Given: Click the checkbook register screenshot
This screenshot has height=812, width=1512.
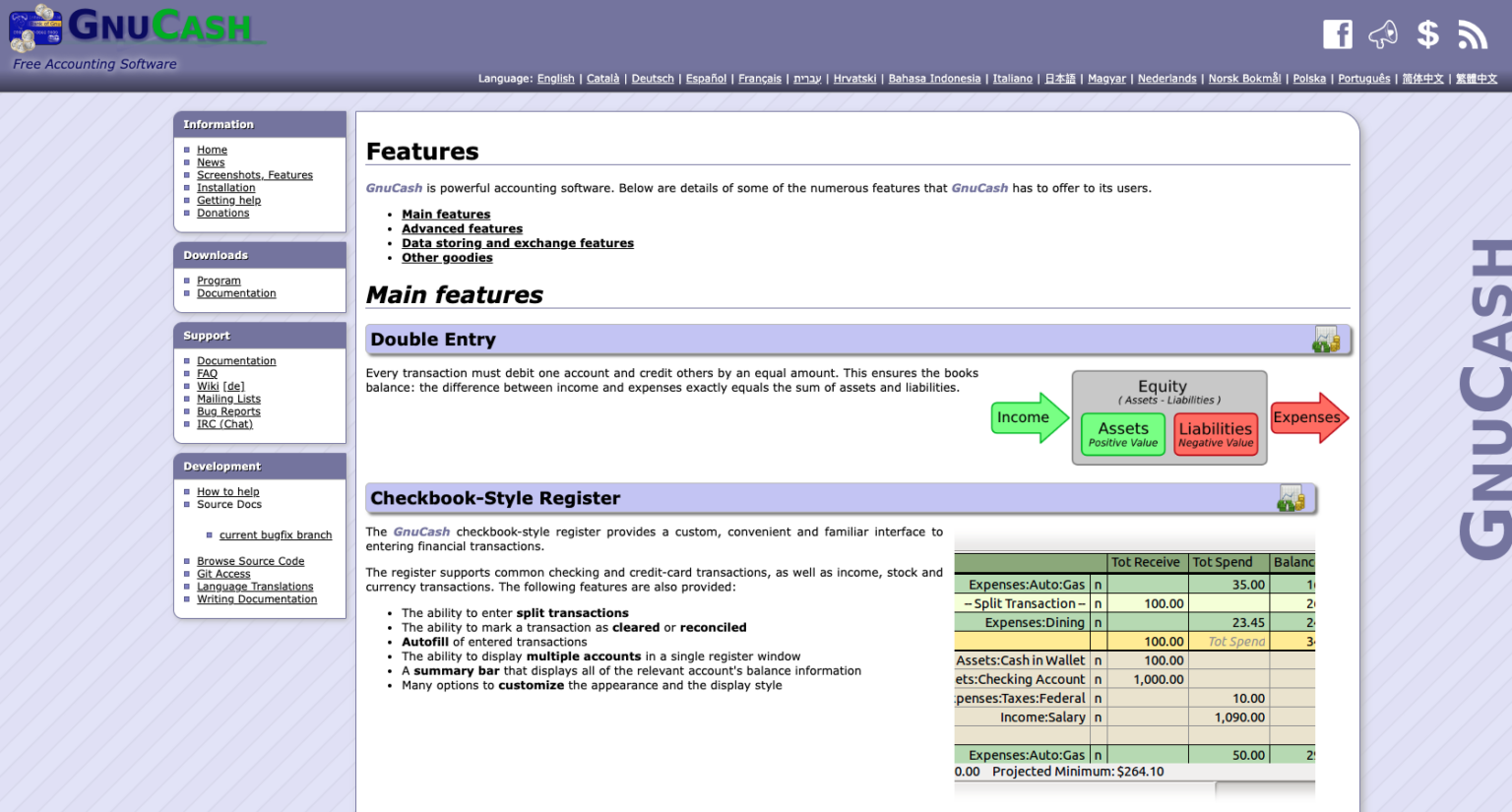Looking at the screenshot, I should pos(1132,659).
